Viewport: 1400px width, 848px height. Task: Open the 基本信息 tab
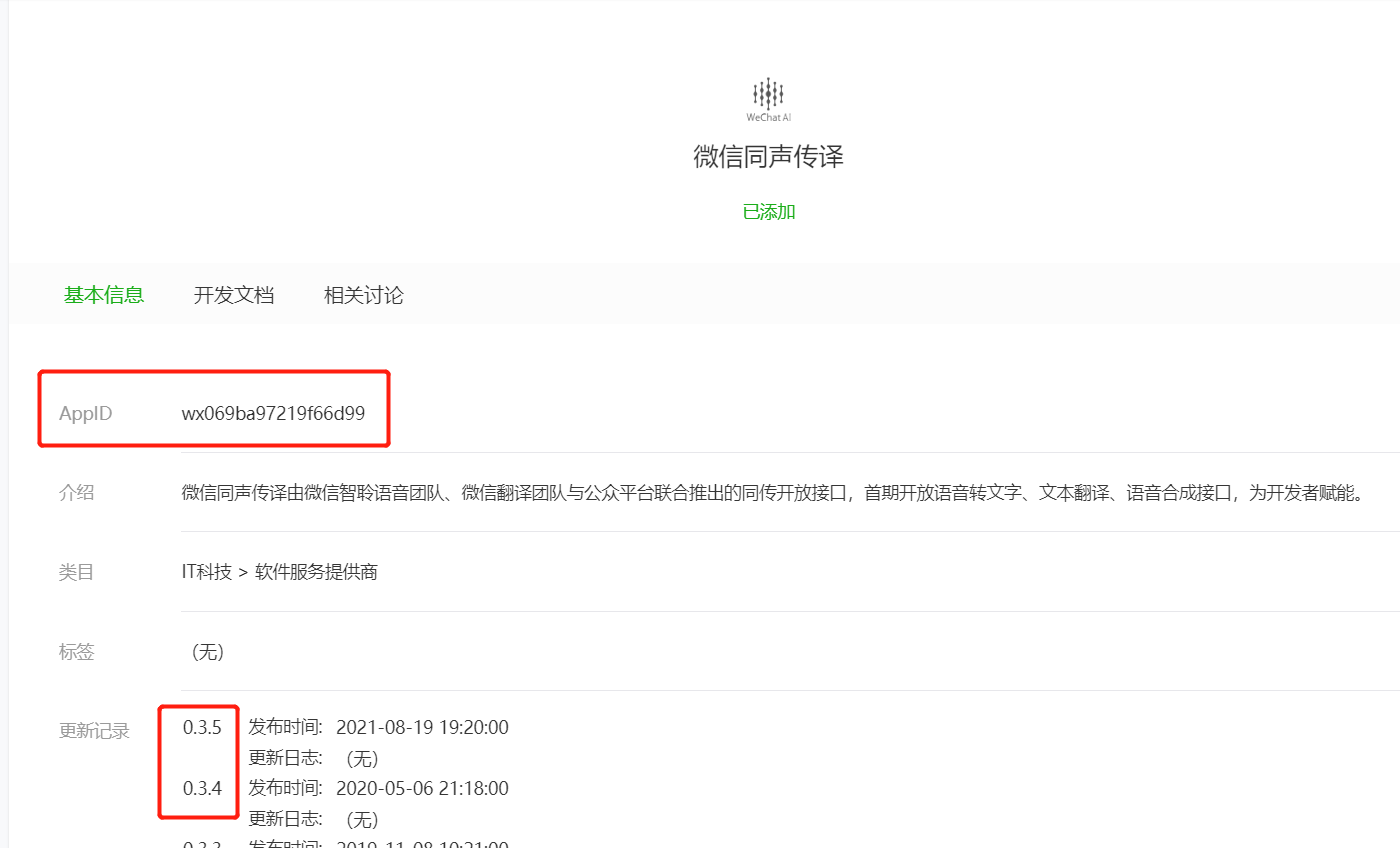pyautogui.click(x=104, y=295)
